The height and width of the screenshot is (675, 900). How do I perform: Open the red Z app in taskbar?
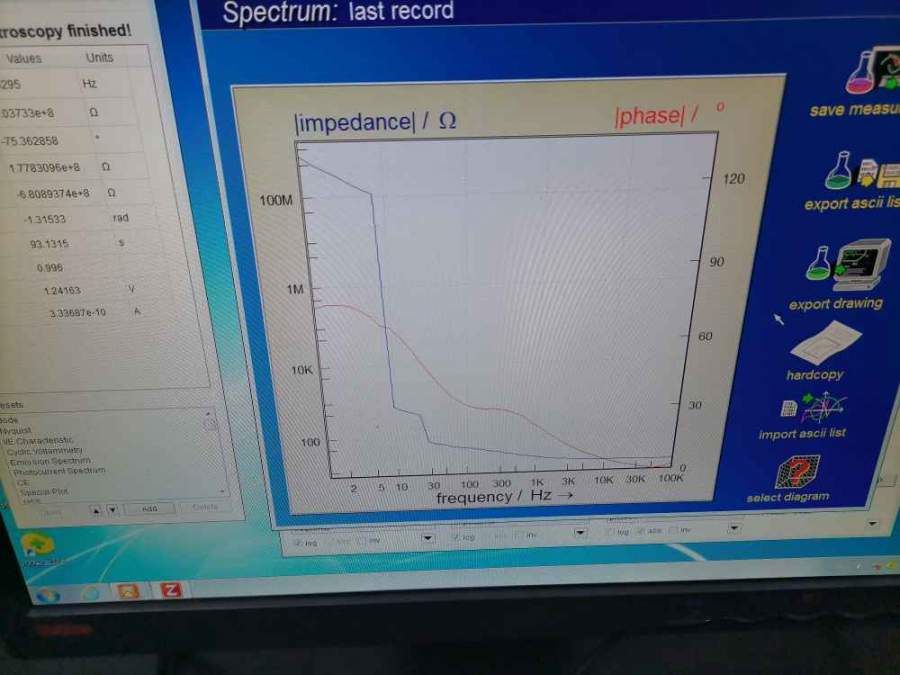[170, 589]
